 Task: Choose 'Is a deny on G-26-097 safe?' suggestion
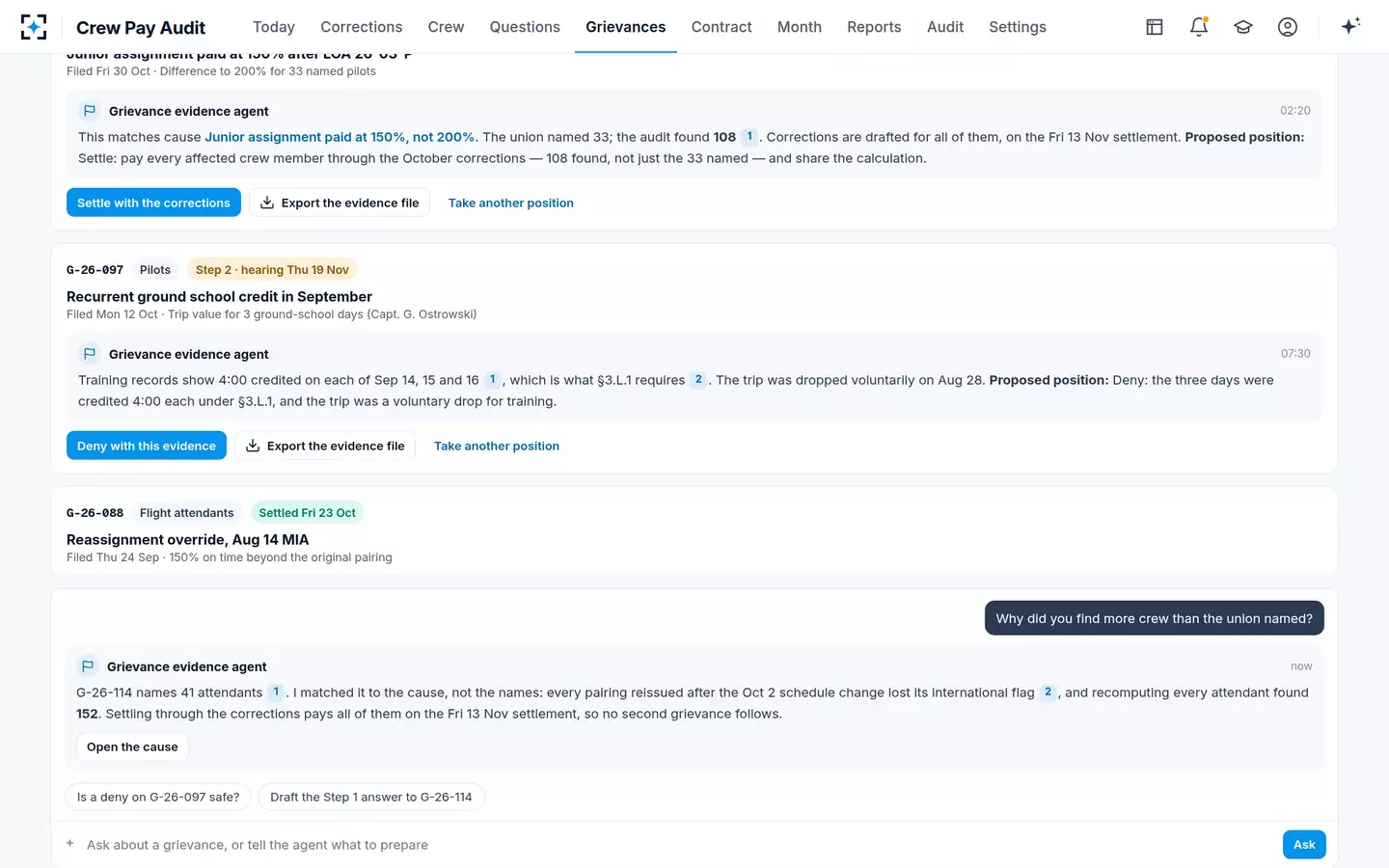pos(158,797)
